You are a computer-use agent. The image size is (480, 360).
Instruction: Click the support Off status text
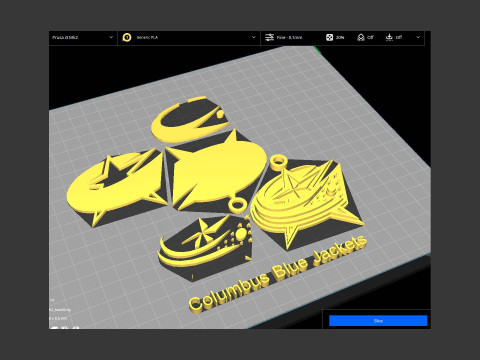(370, 38)
